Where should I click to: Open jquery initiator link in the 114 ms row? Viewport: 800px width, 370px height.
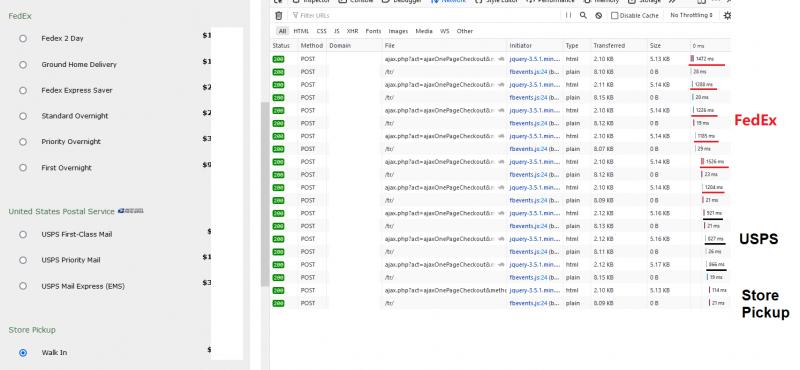[535, 290]
